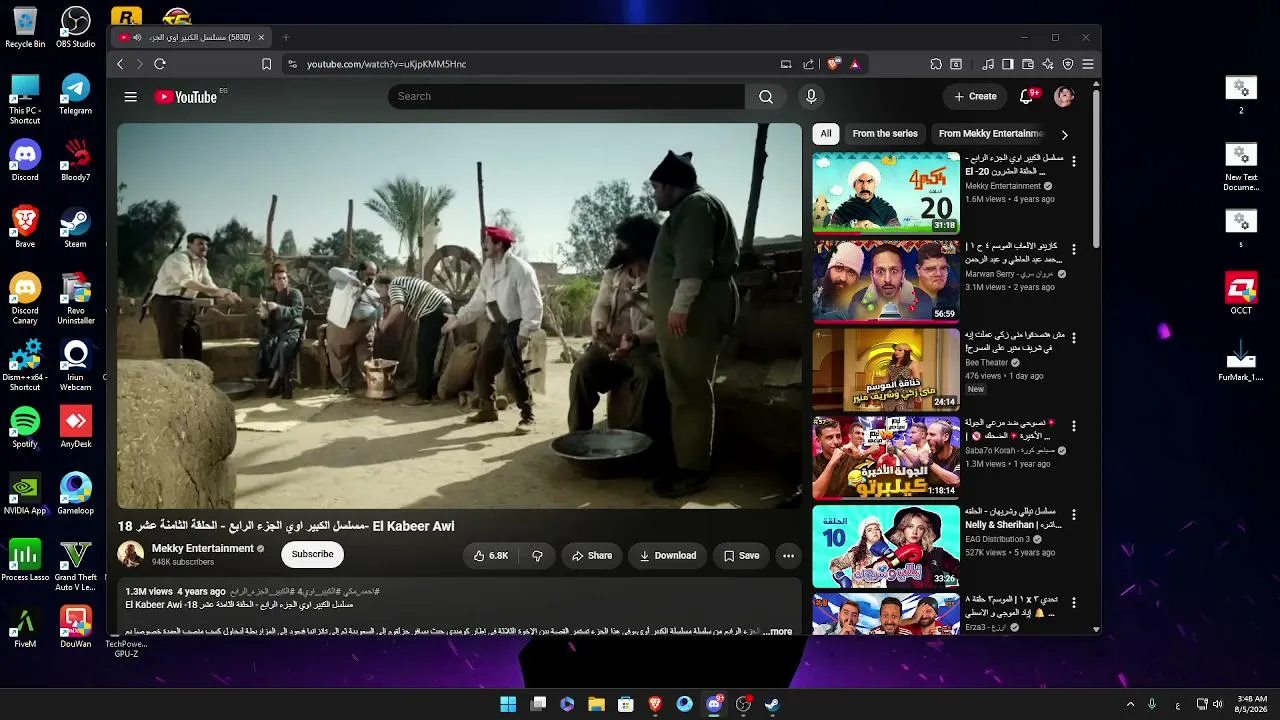Bookmark this page in the browser toolbar
Viewport: 1280px width, 720px height.
pos(266,64)
